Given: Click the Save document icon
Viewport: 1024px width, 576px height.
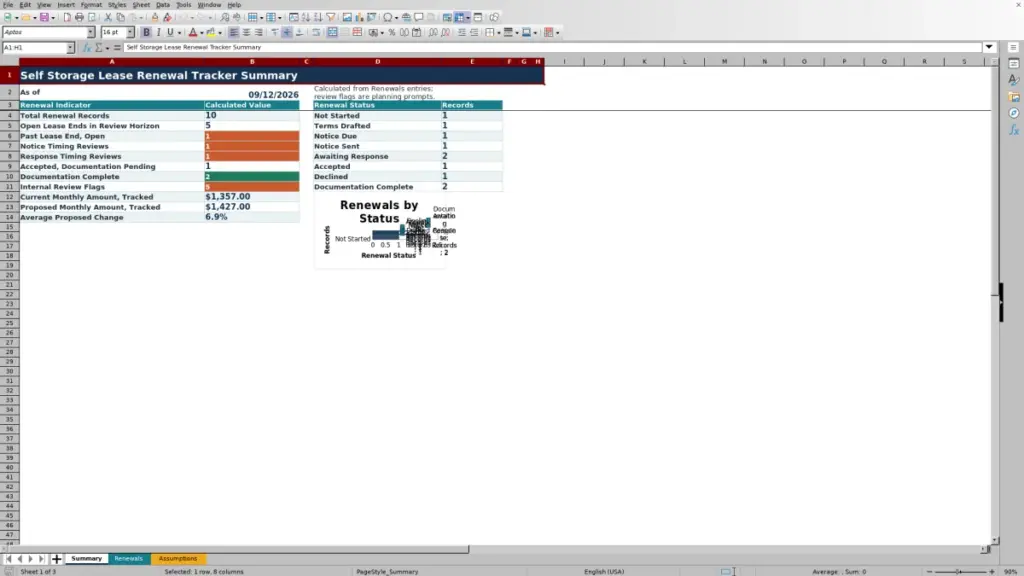Looking at the screenshot, I should pos(44,18).
